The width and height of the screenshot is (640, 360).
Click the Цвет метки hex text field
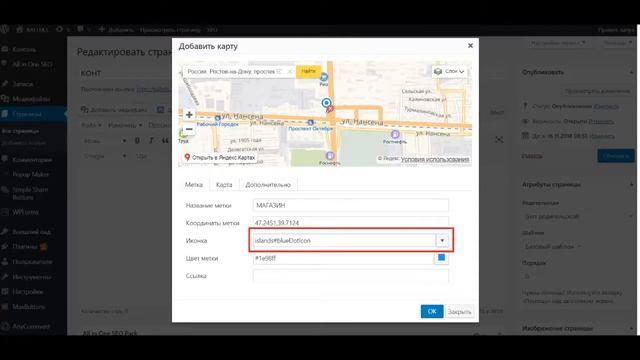point(343,258)
